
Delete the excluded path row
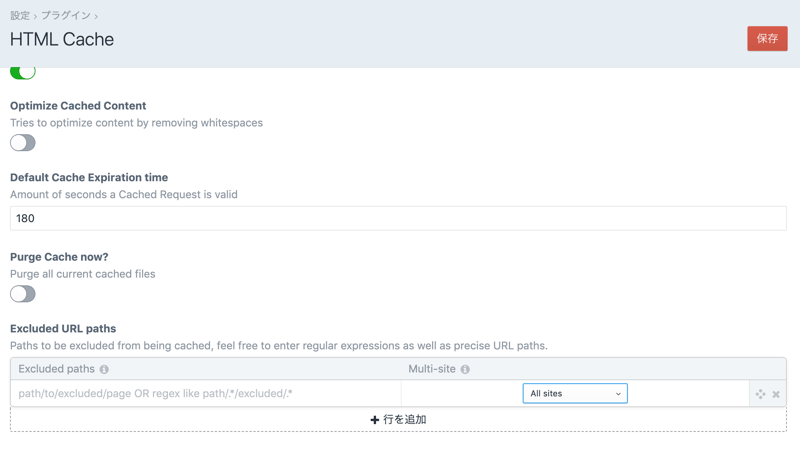point(776,394)
